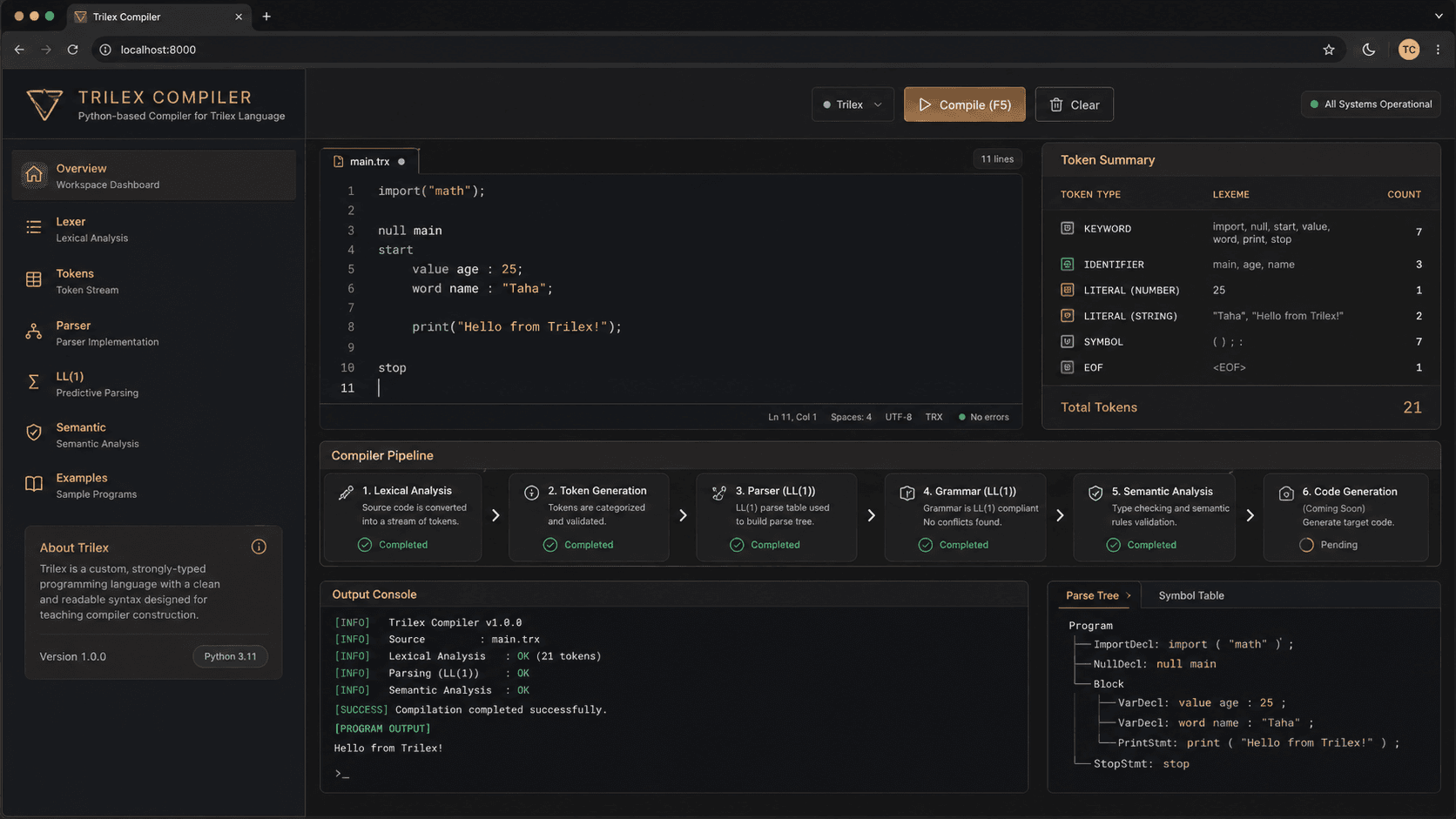Click the chevron after Grammar (LL(1)) stage
Screen dimensions: 1456x819
(x=1060, y=515)
